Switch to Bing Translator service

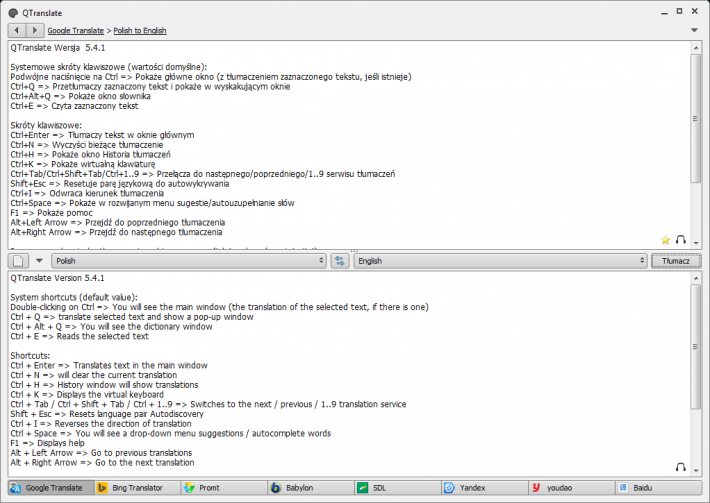138,488
